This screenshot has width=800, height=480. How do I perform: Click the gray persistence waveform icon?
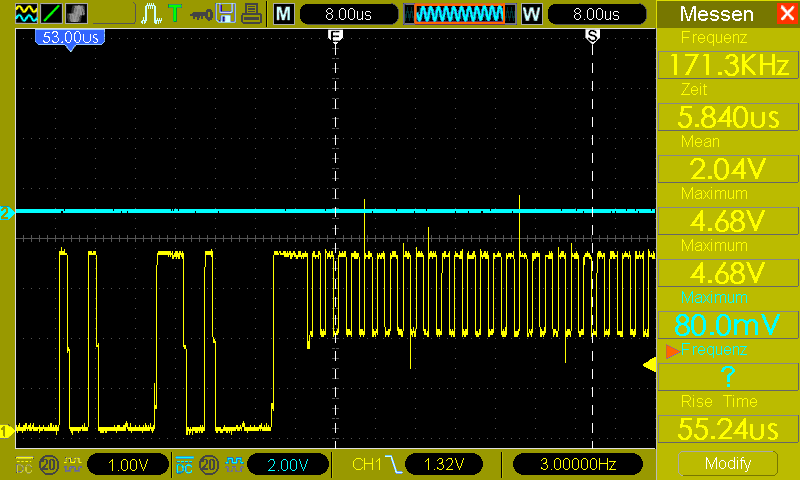coord(76,13)
